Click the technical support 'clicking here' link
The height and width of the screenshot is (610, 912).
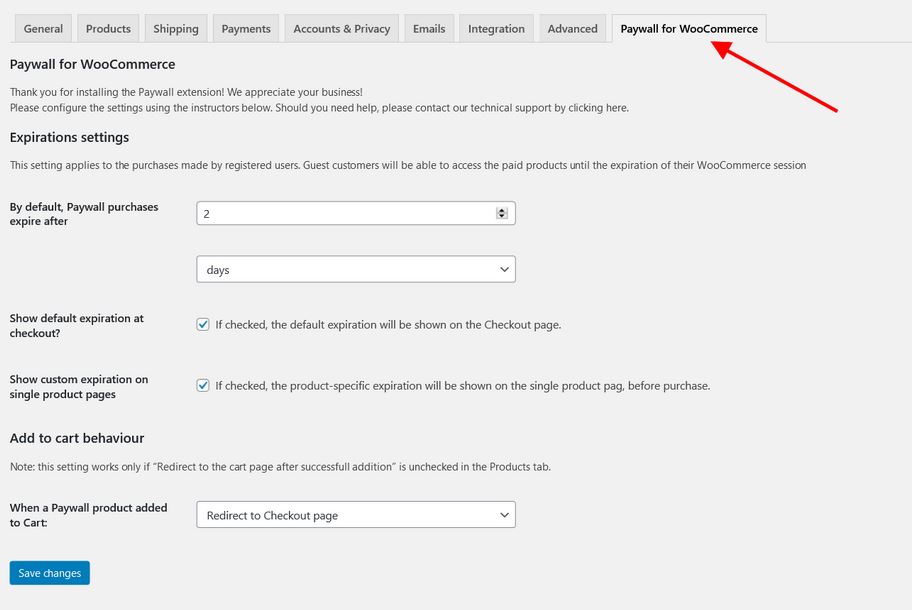598,108
